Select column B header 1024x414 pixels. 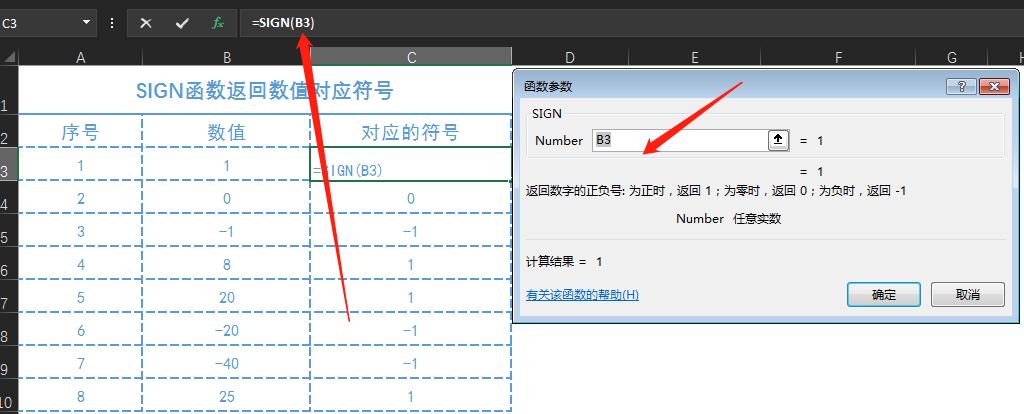227,57
